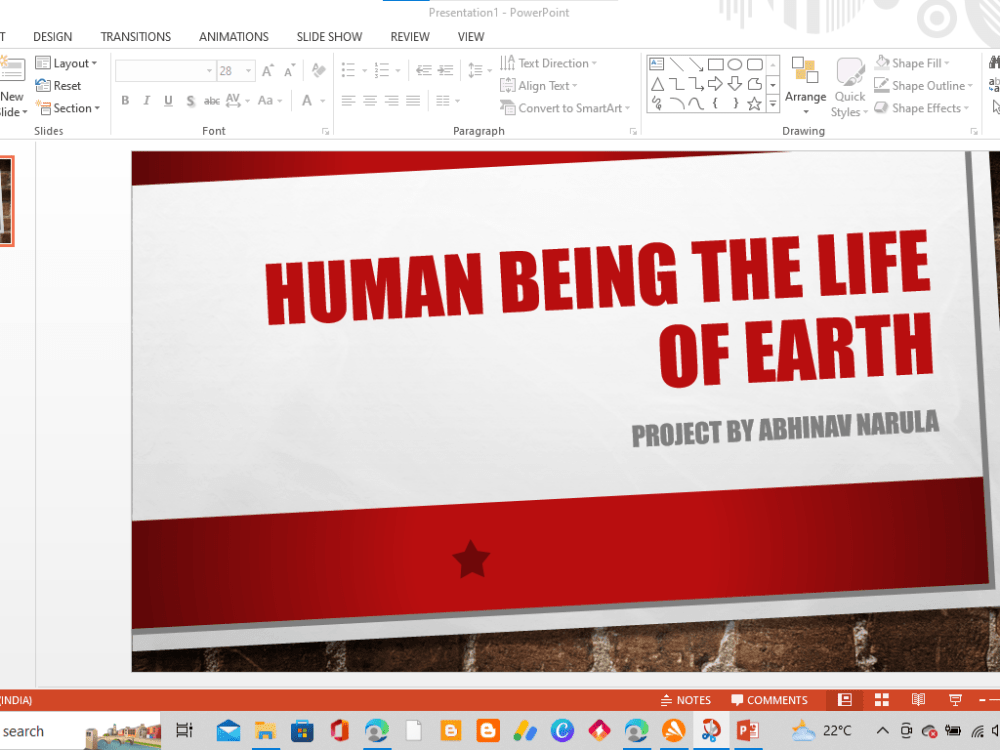This screenshot has width=1000, height=750.
Task: Decrease the list indent level
Action: click(x=423, y=70)
